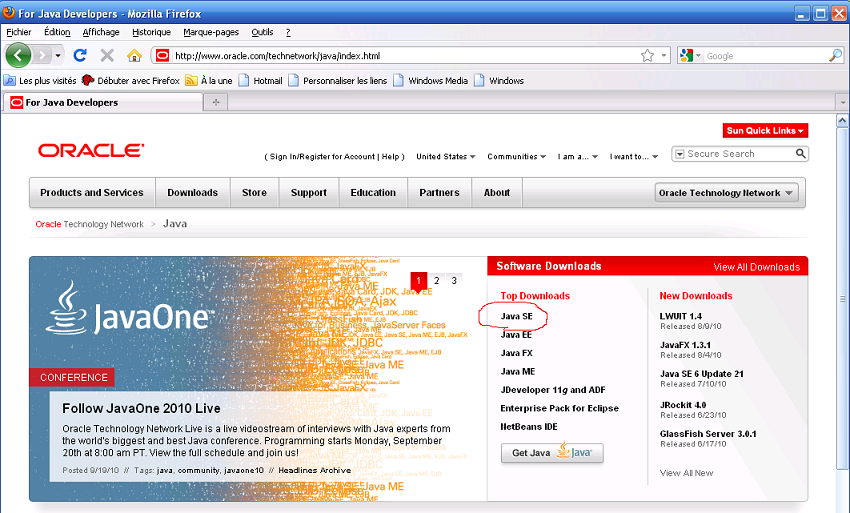Screen dimensions: 850x513
Task: Open the Débuter avec Firefox bookmark
Action: (131, 81)
